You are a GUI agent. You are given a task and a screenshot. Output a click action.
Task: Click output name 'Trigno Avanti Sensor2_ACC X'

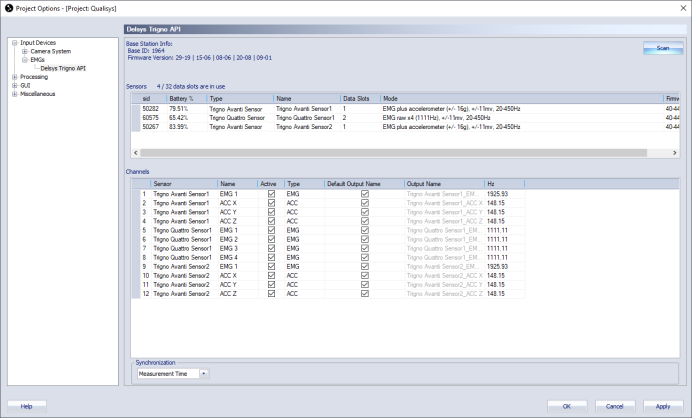(444, 275)
